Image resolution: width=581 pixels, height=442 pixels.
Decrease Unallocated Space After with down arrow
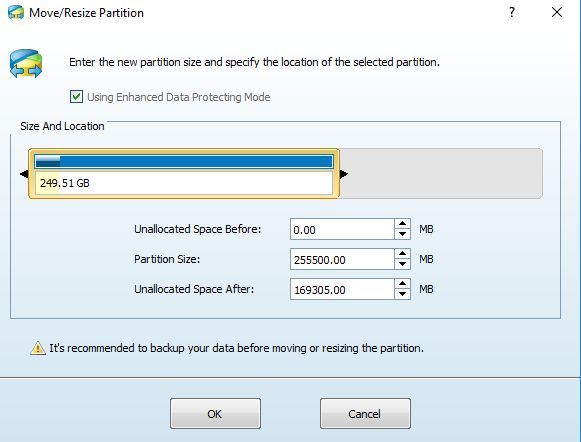pos(402,294)
